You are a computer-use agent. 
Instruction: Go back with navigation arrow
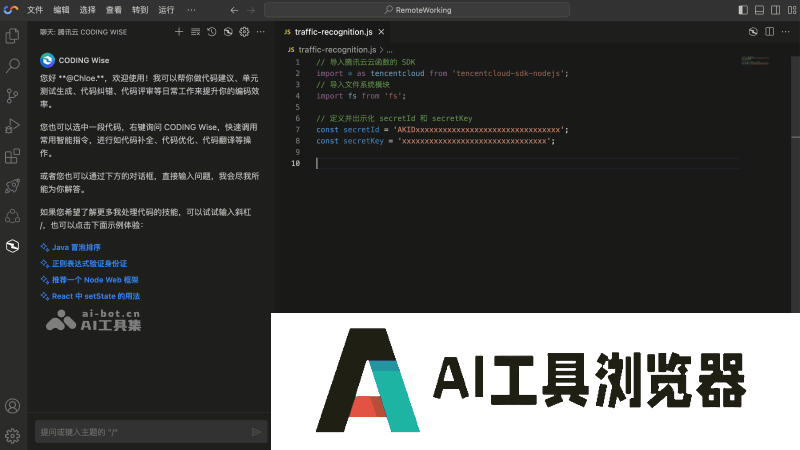coord(234,10)
